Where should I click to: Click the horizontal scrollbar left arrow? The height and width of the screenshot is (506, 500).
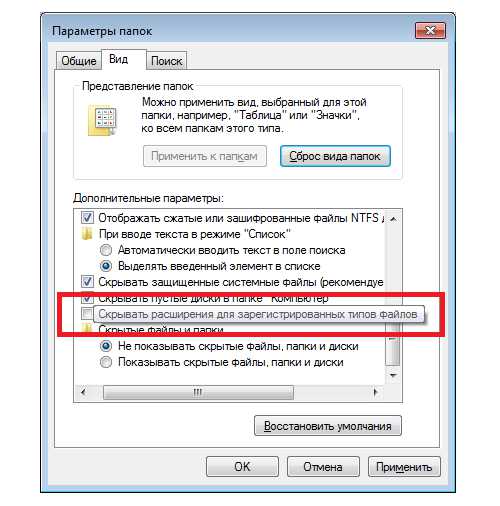(x=84, y=392)
